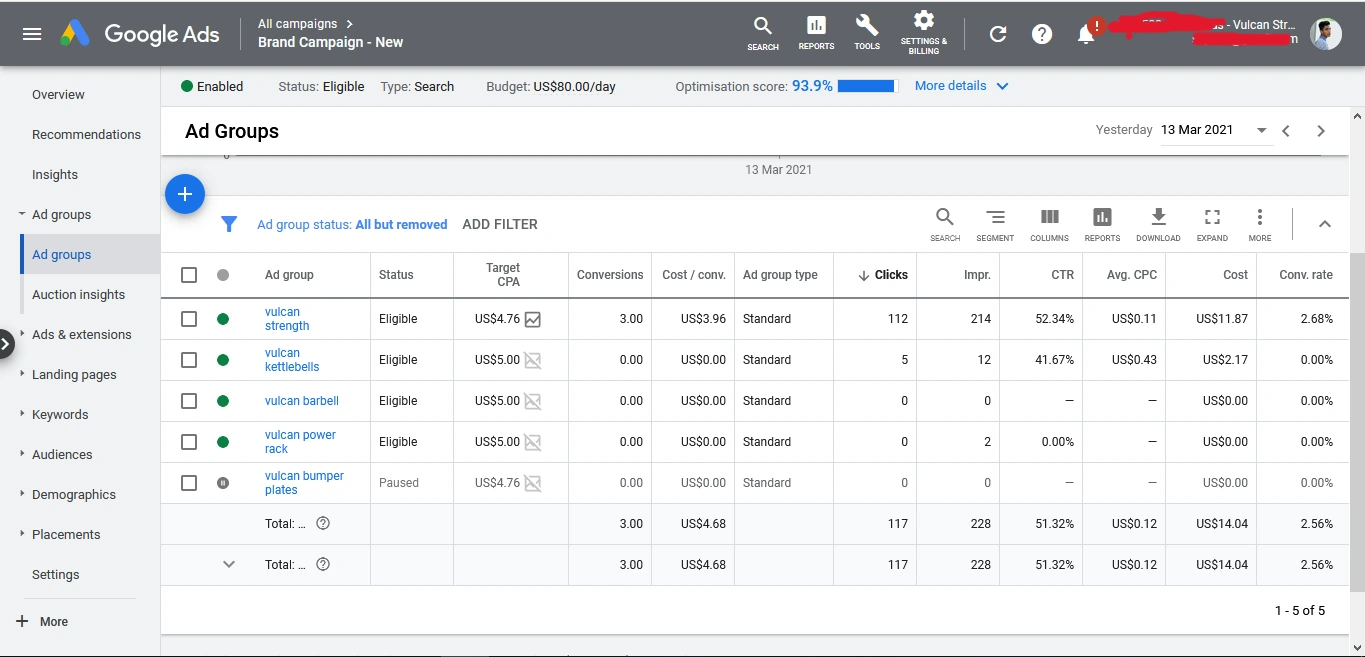Tick the vulcan power rack row checkbox
This screenshot has height=657, width=1365.
point(189,442)
